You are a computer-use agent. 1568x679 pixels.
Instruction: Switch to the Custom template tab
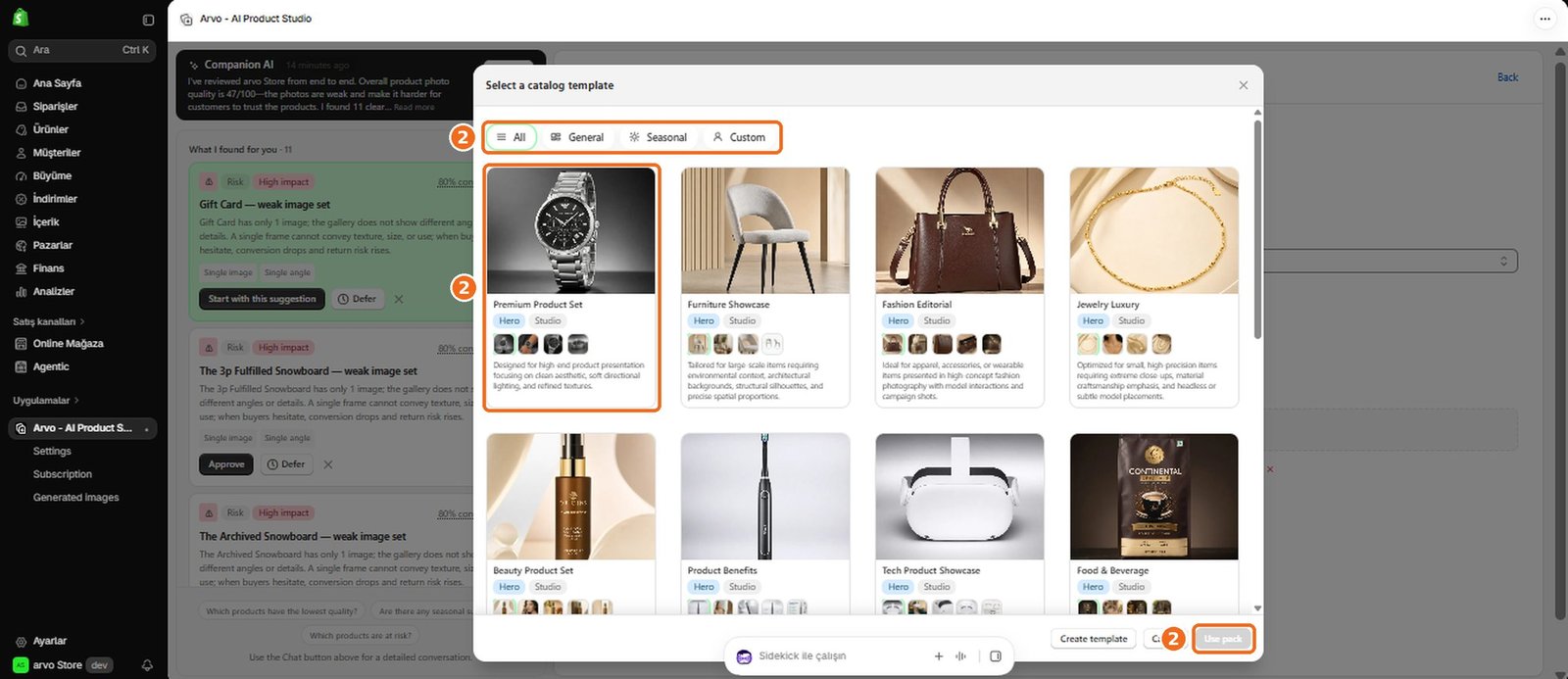click(739, 137)
